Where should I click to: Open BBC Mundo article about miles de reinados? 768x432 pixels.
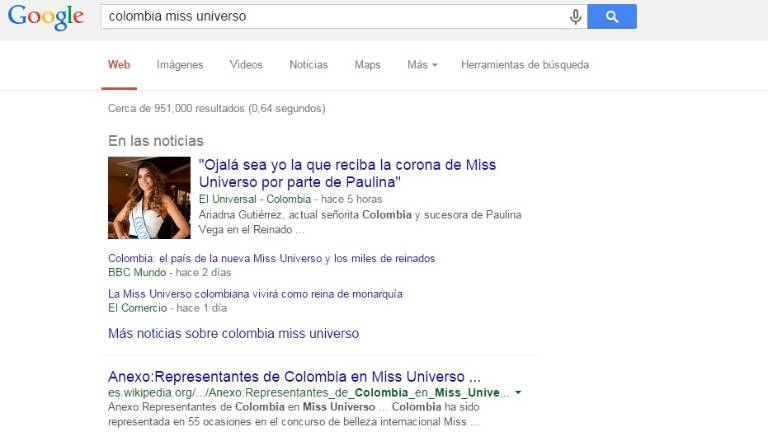(x=271, y=258)
